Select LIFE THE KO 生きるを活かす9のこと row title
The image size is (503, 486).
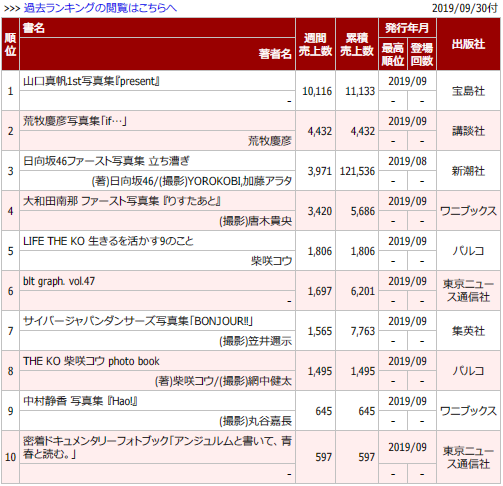pos(108,241)
